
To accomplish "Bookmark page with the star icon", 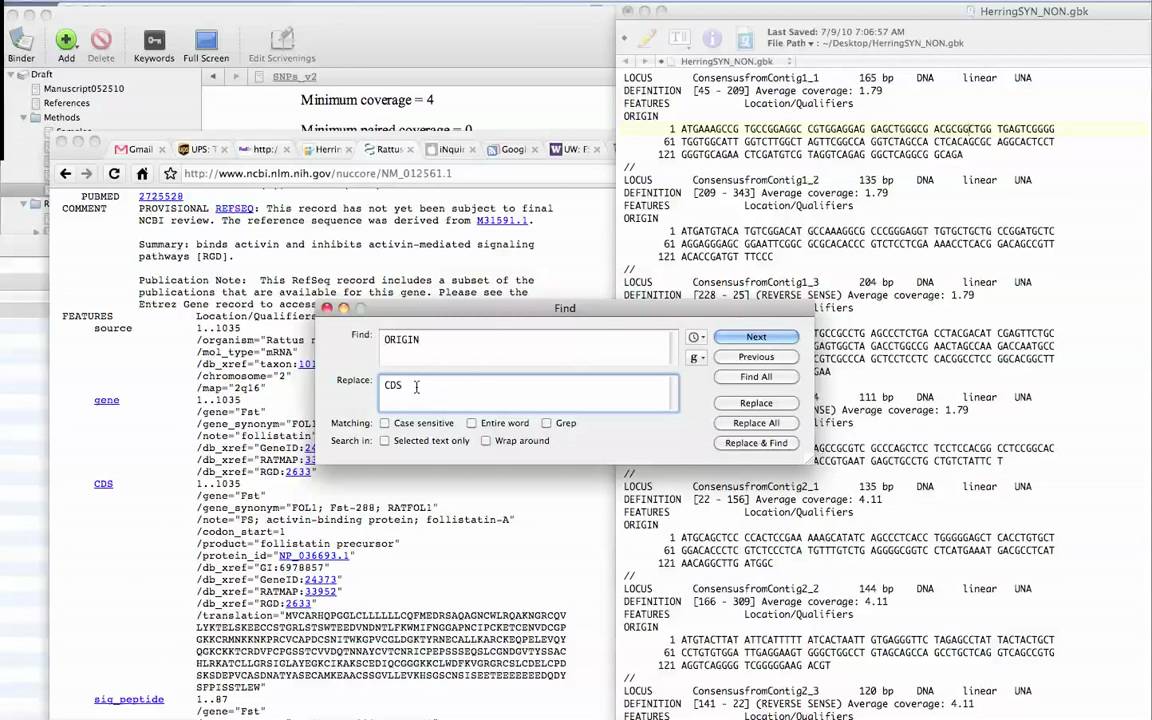I will click(170, 173).
